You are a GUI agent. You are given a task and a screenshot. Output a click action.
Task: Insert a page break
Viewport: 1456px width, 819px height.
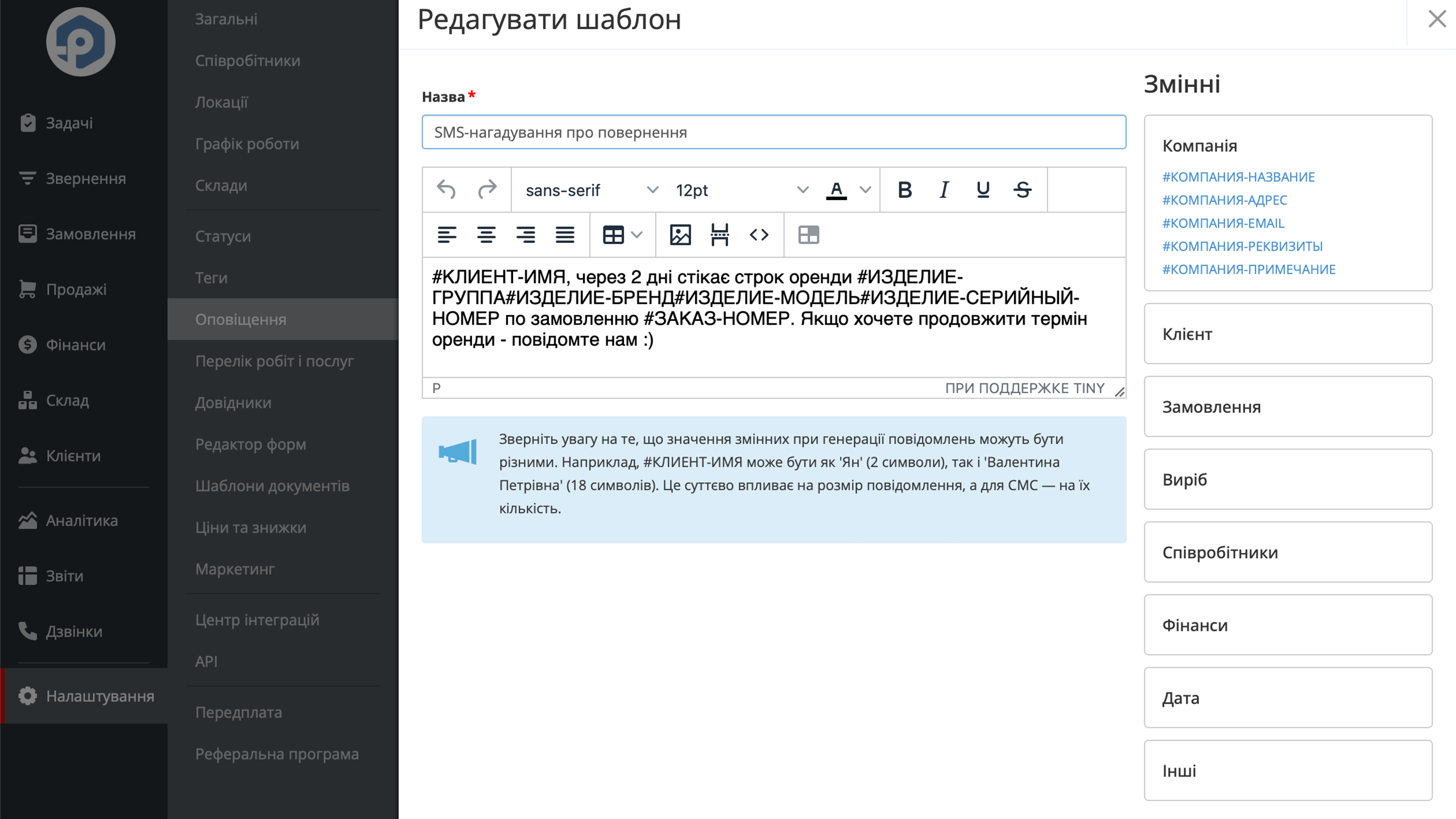719,234
